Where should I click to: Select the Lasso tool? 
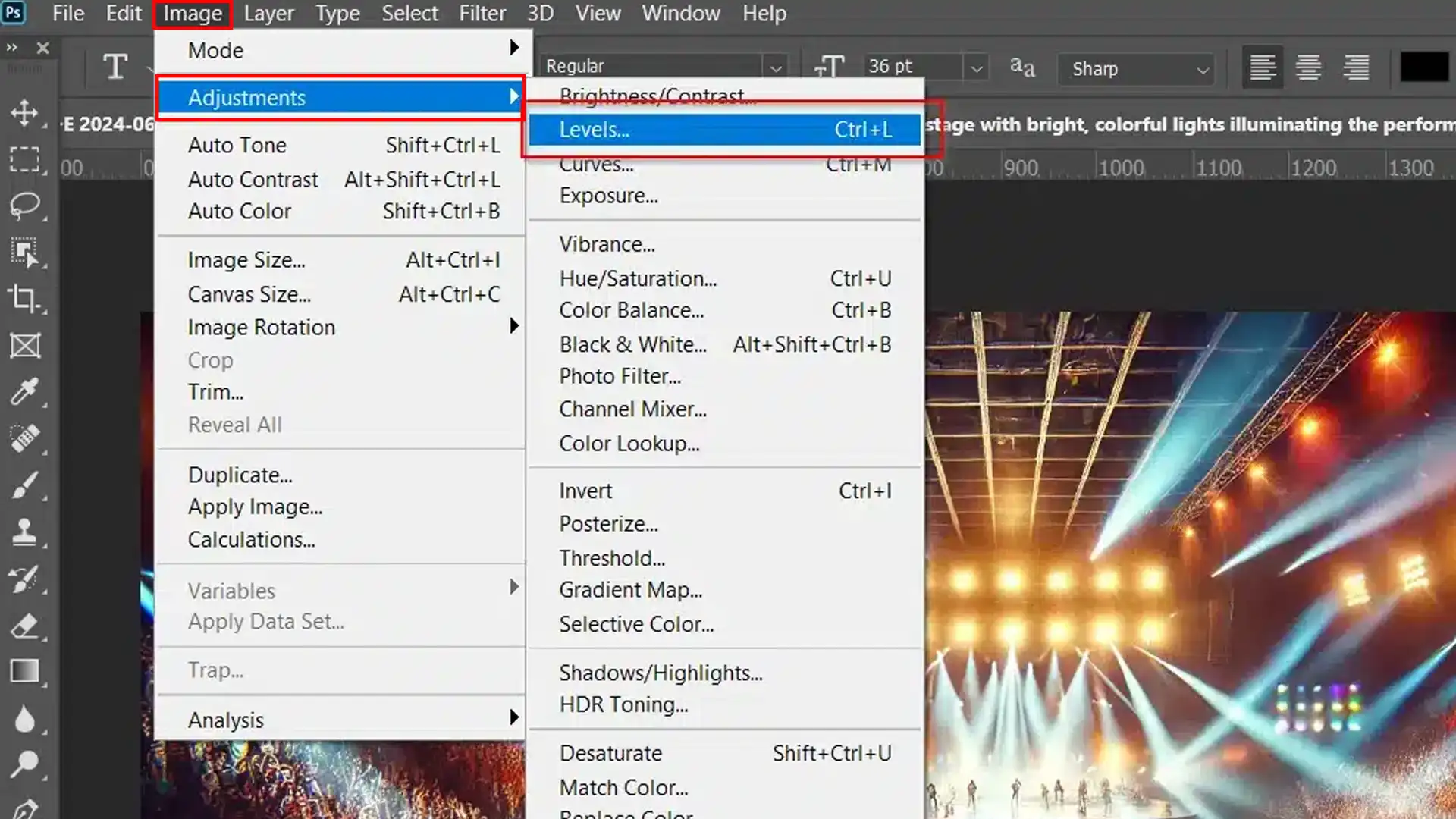tap(25, 206)
